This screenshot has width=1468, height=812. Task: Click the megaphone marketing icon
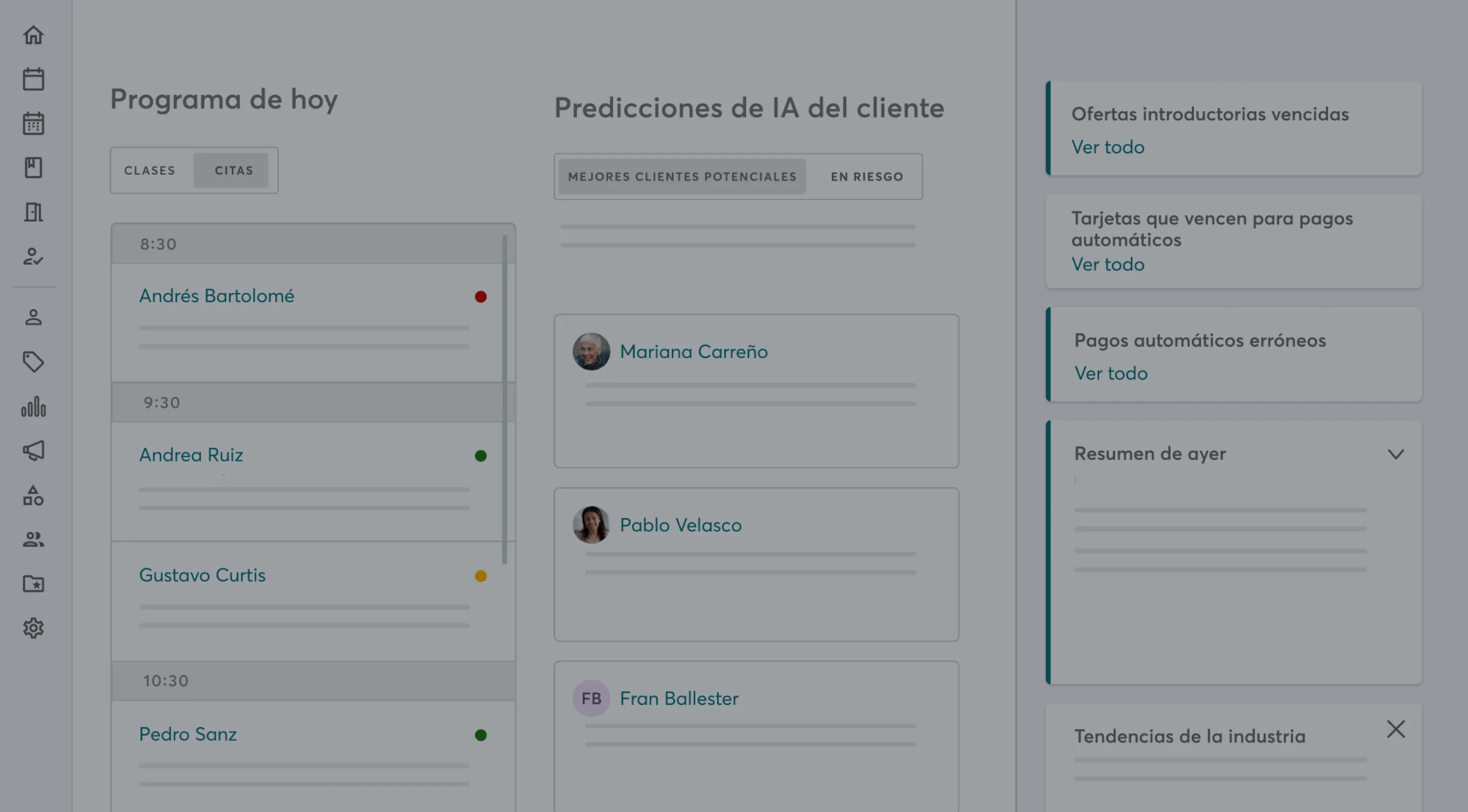pyautogui.click(x=34, y=450)
